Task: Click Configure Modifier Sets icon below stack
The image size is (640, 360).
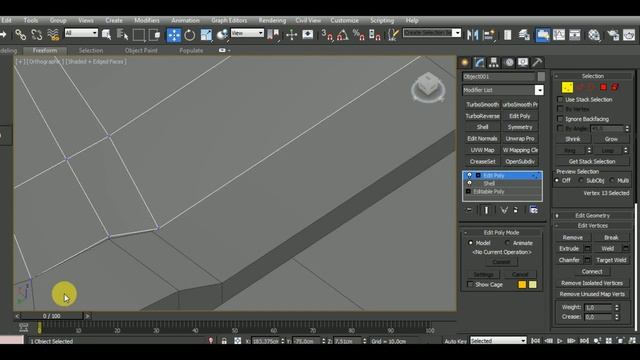Action: point(533,210)
